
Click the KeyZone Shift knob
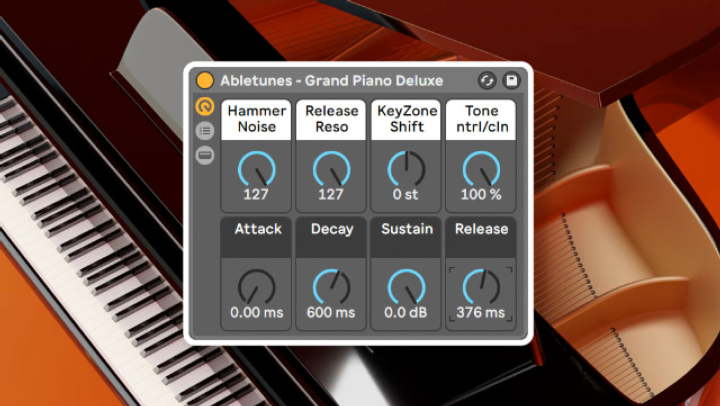pos(406,169)
